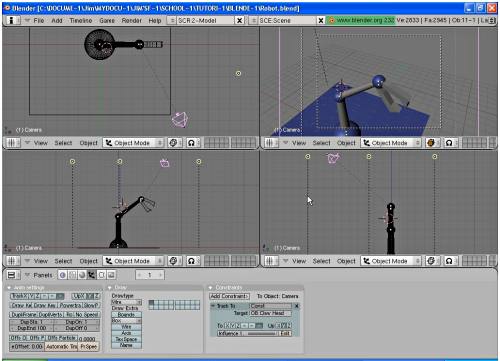500x361 pixels.
Task: Click the Add Constraint button
Action: pos(229,296)
